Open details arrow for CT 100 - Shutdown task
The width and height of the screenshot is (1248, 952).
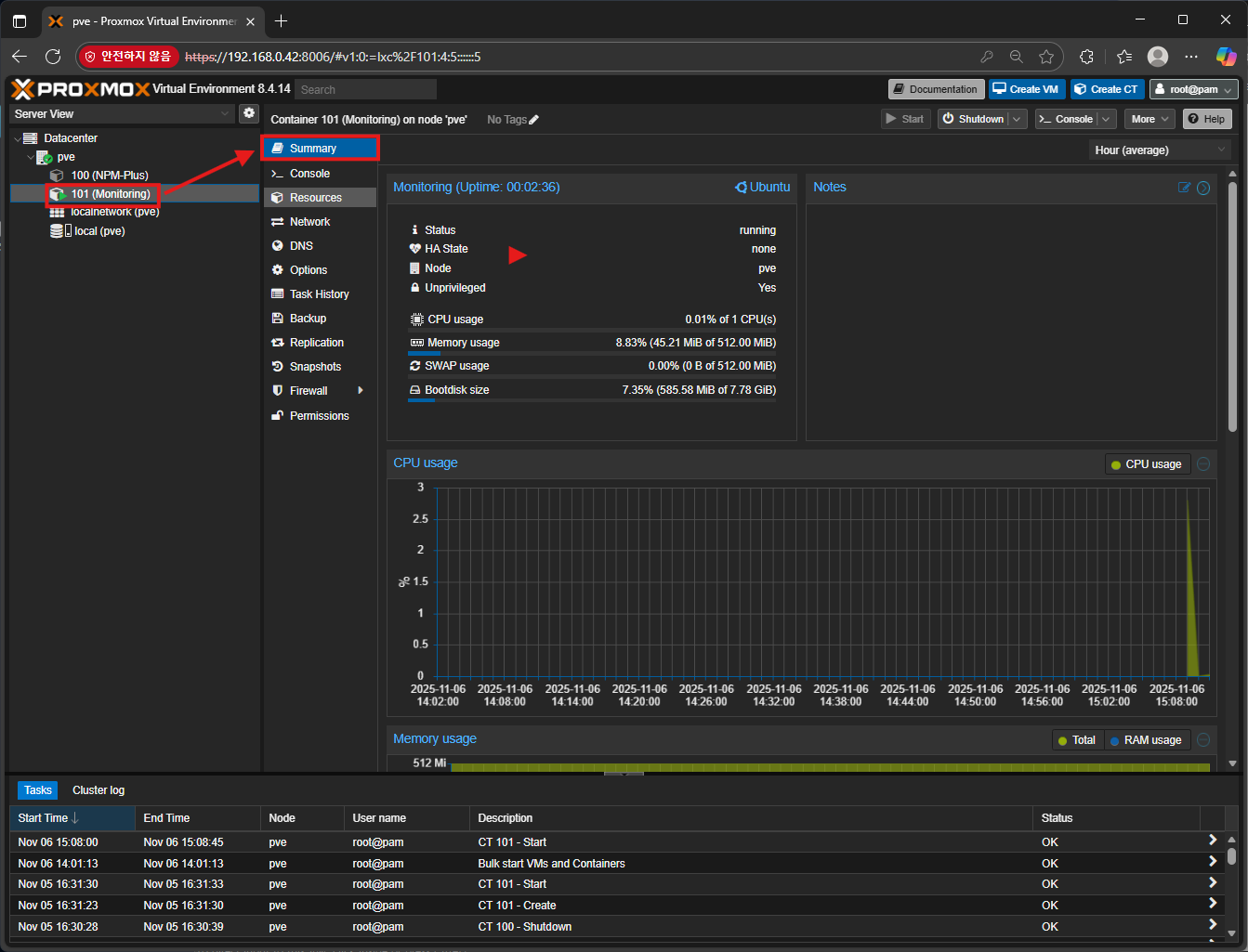(x=1212, y=925)
